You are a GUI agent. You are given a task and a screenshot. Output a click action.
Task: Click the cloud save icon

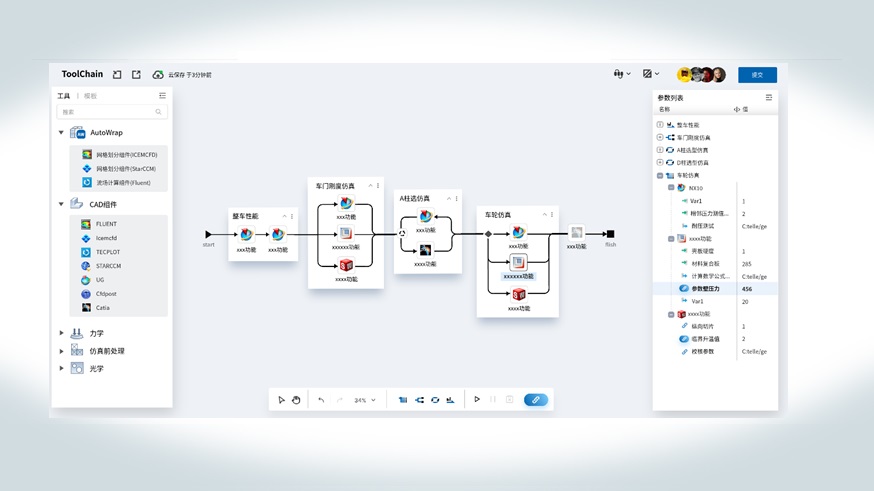point(158,75)
